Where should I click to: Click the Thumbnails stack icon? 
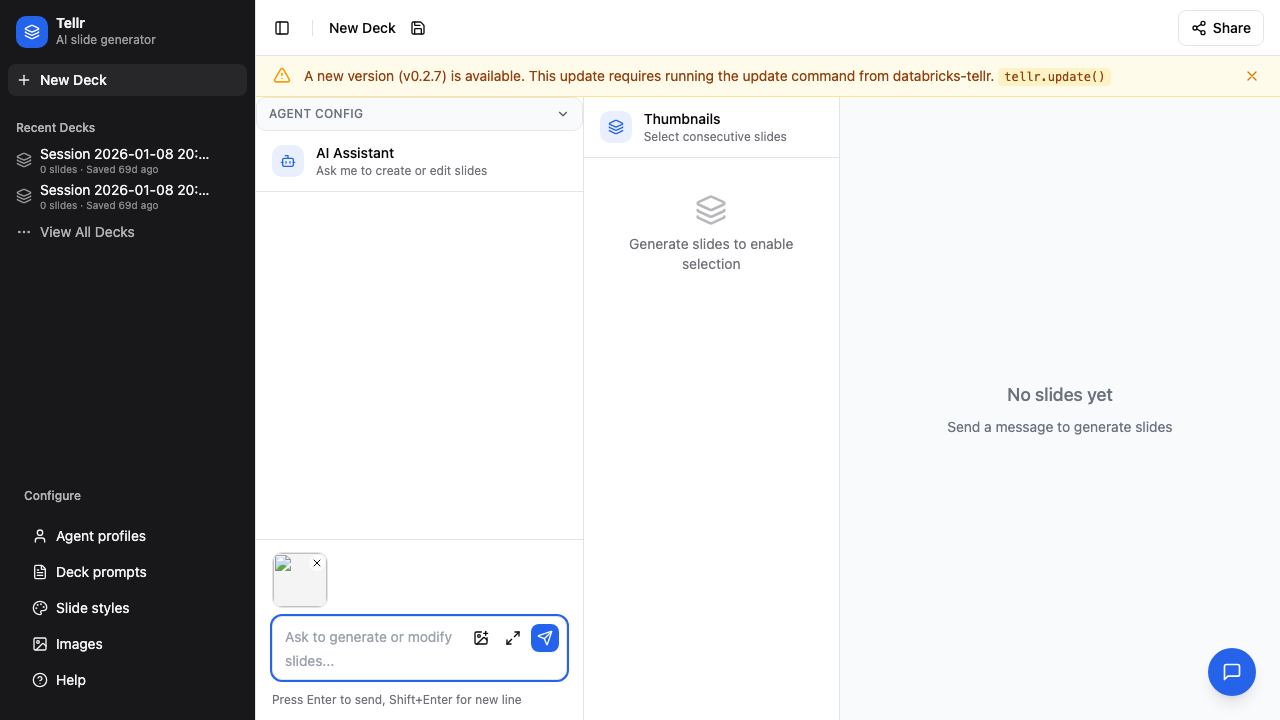[x=615, y=127]
